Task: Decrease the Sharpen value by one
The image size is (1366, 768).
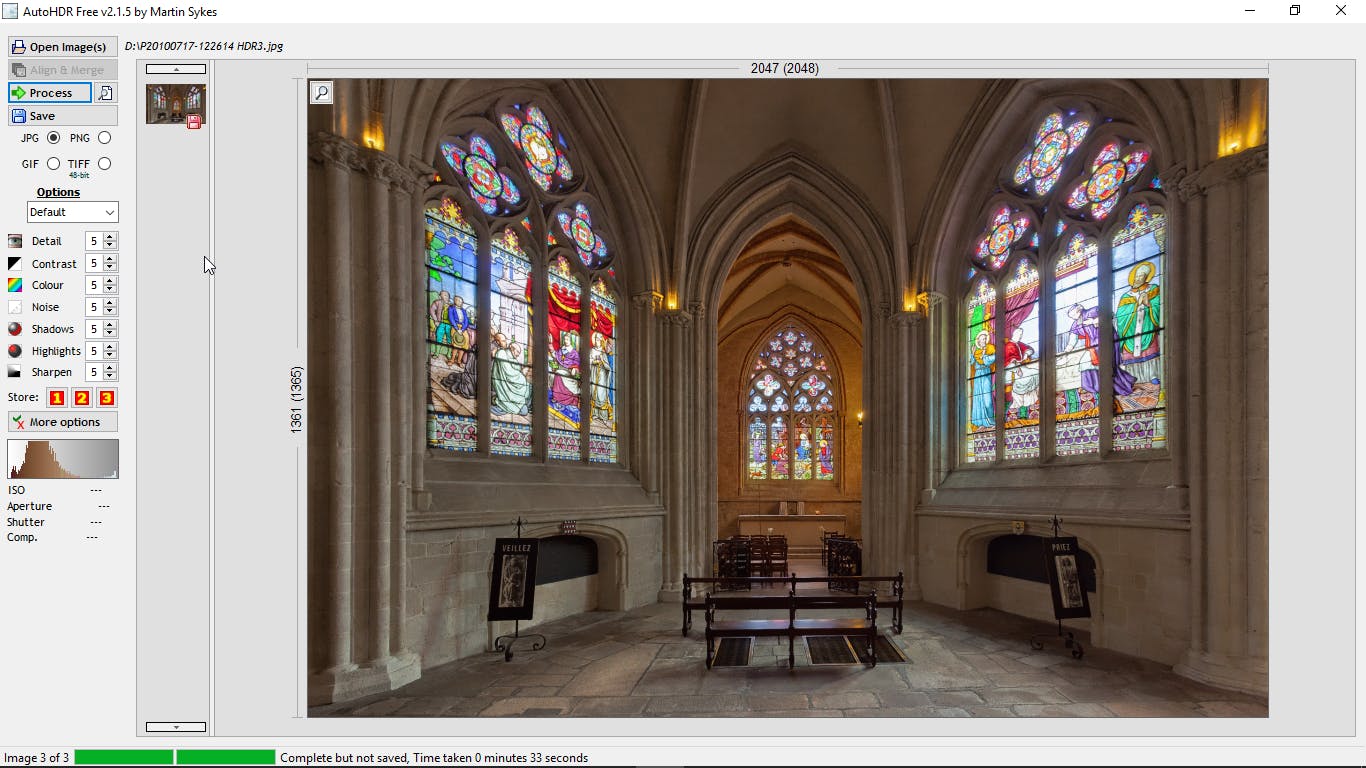Action: point(110,376)
